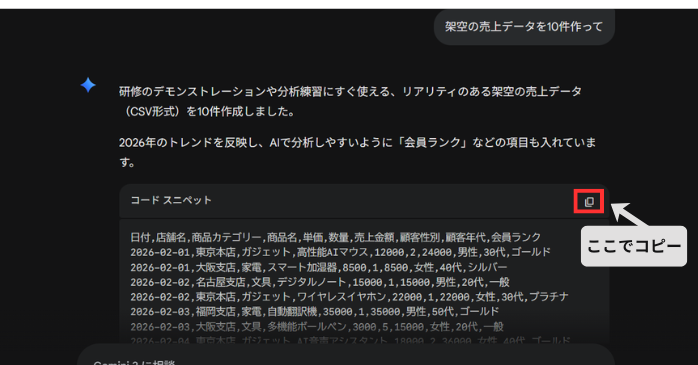Select the user prompt bubble '架空の売上データを10件作って'
Viewport: 698px width, 365px height.
click(524, 27)
